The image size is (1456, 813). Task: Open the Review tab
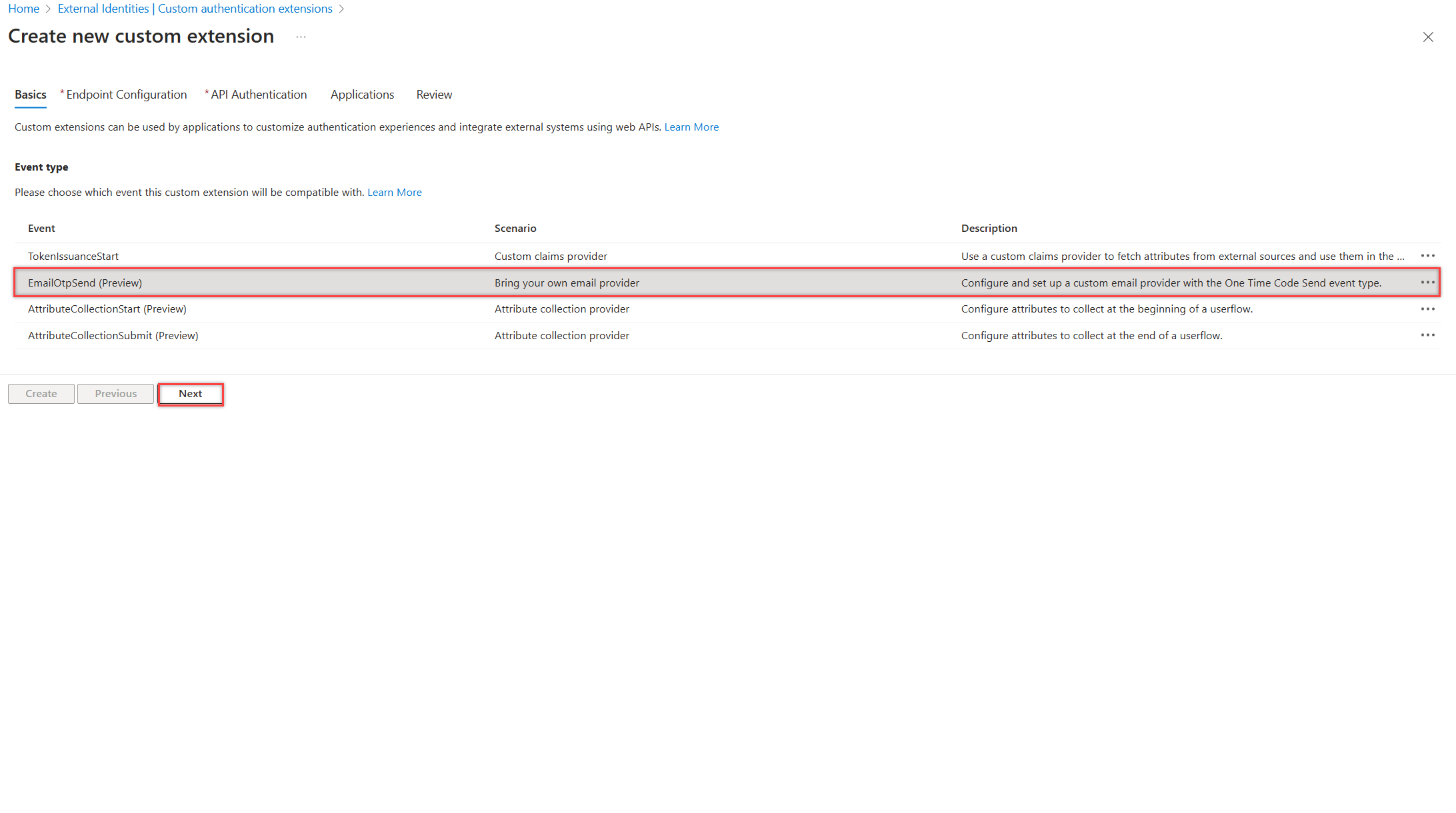click(x=434, y=95)
